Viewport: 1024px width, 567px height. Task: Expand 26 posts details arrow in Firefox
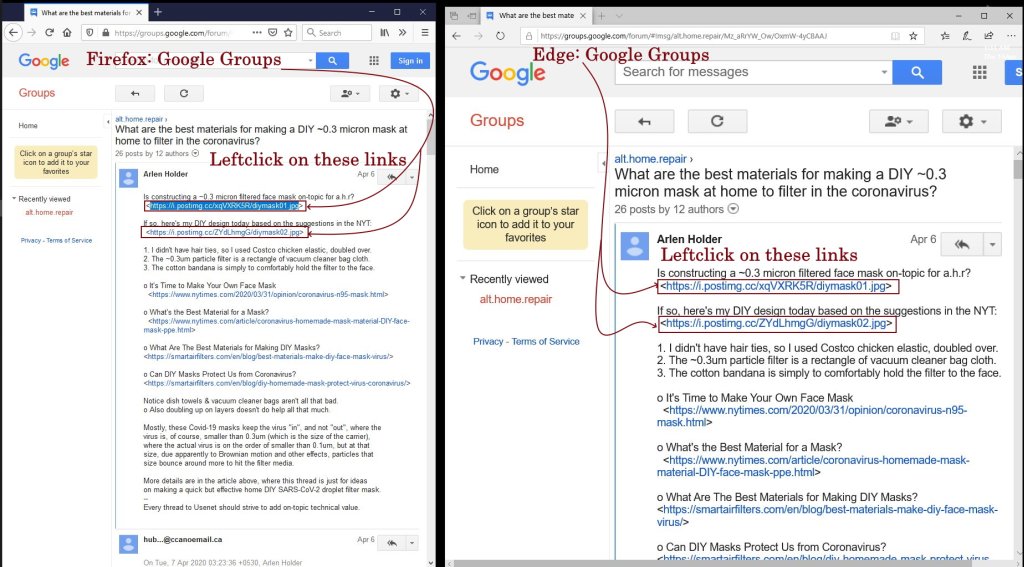pyautogui.click(x=195, y=154)
